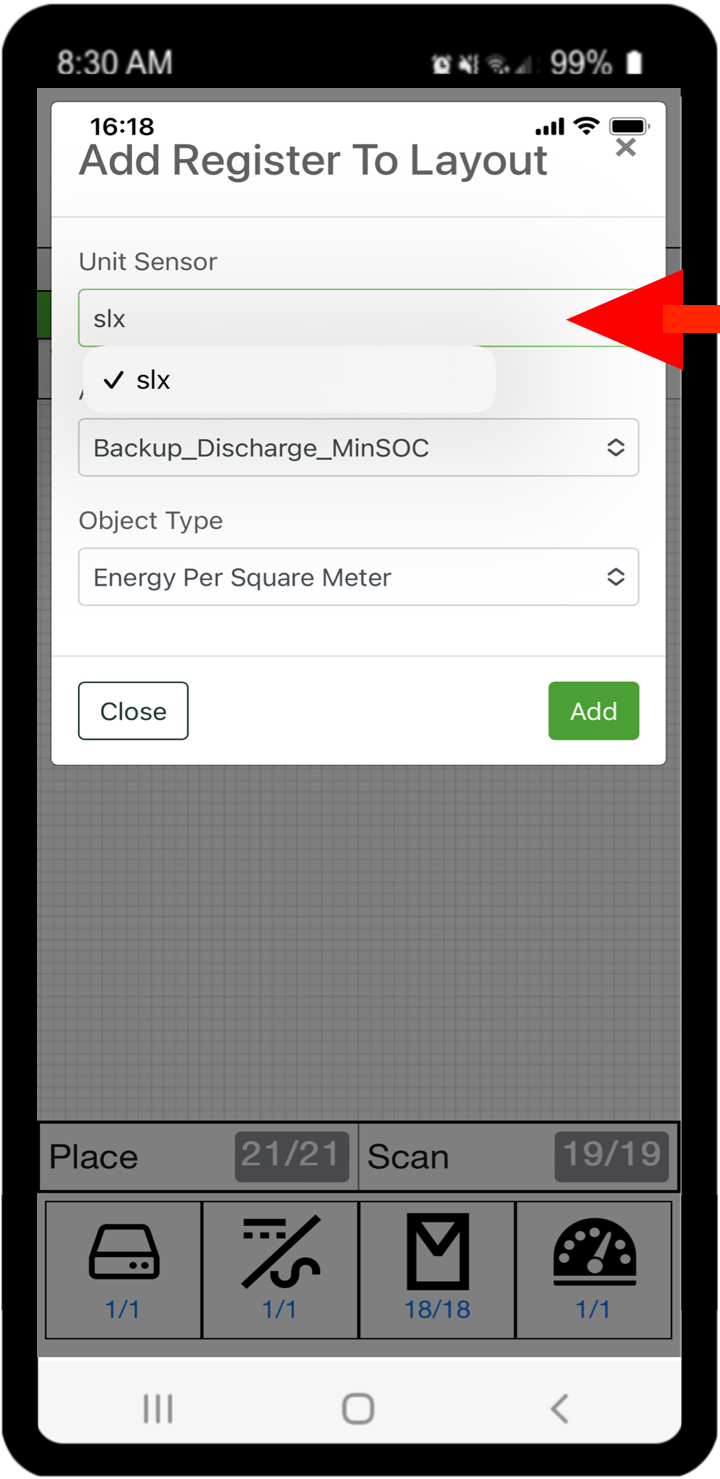
Task: Tap the storage drive icon labeled 1/1
Action: pyautogui.click(x=123, y=1252)
